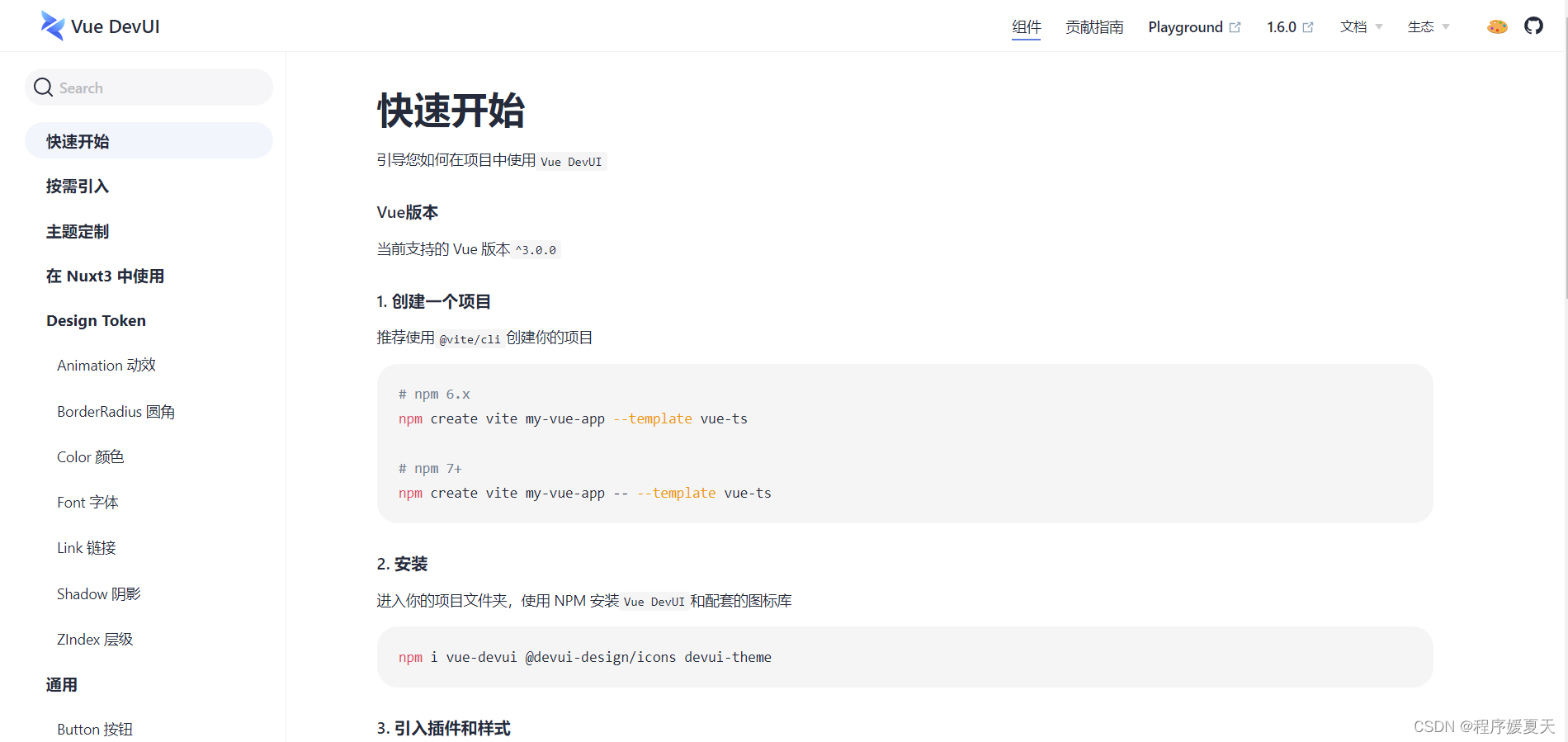Open 在 Nuxt3 中使用 sidebar page
The image size is (1568, 742).
pos(105,276)
